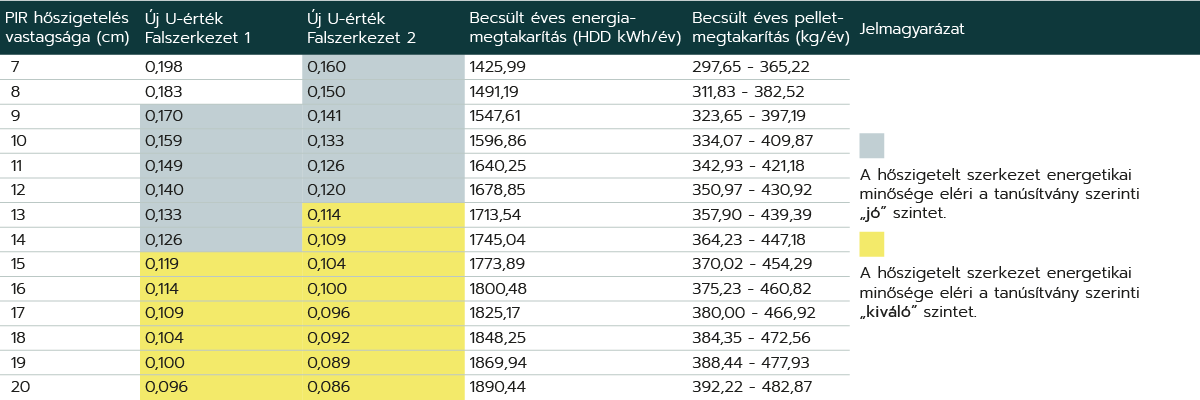
Task: Select the 1425,99 energy savings value
Action: [497, 66]
